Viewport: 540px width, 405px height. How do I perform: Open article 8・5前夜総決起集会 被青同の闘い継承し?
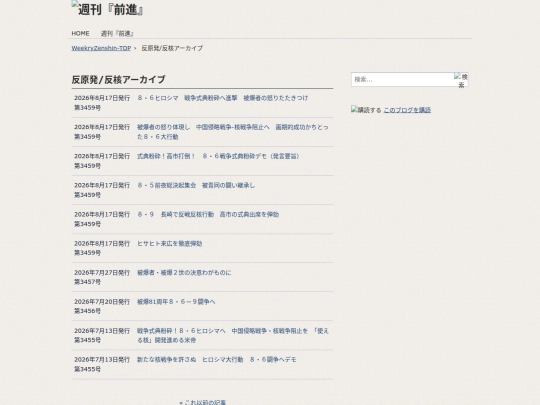[196, 185]
